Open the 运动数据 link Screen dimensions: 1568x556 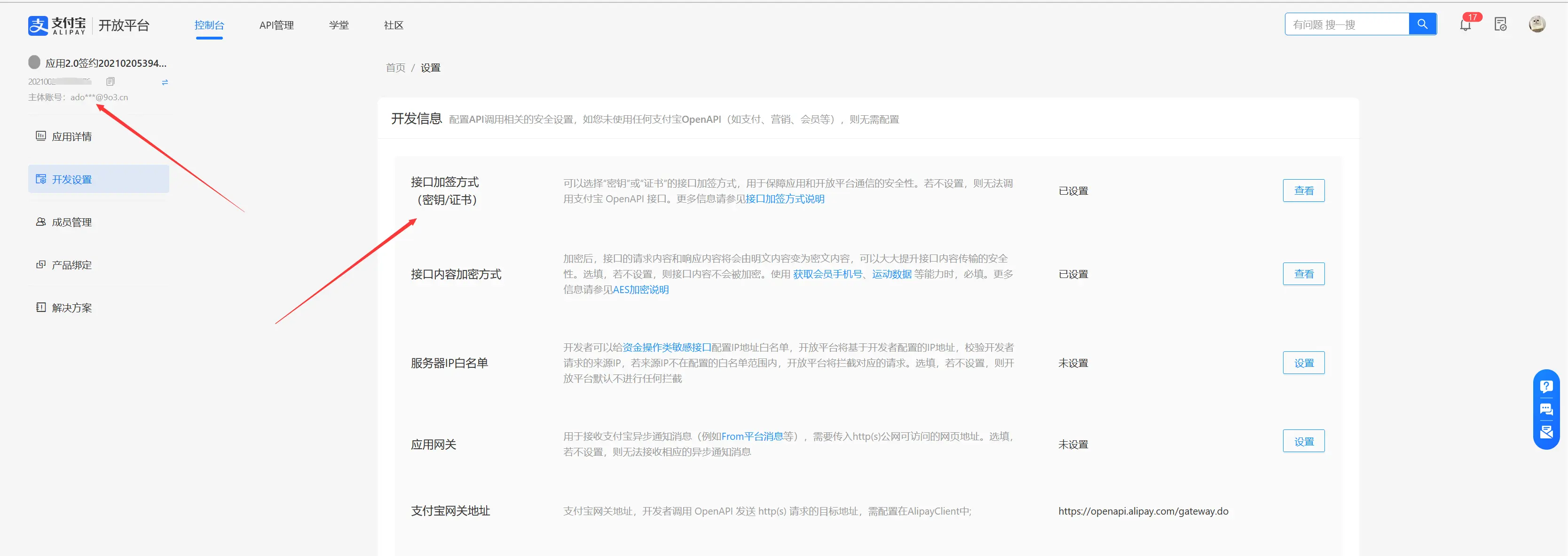(x=892, y=274)
